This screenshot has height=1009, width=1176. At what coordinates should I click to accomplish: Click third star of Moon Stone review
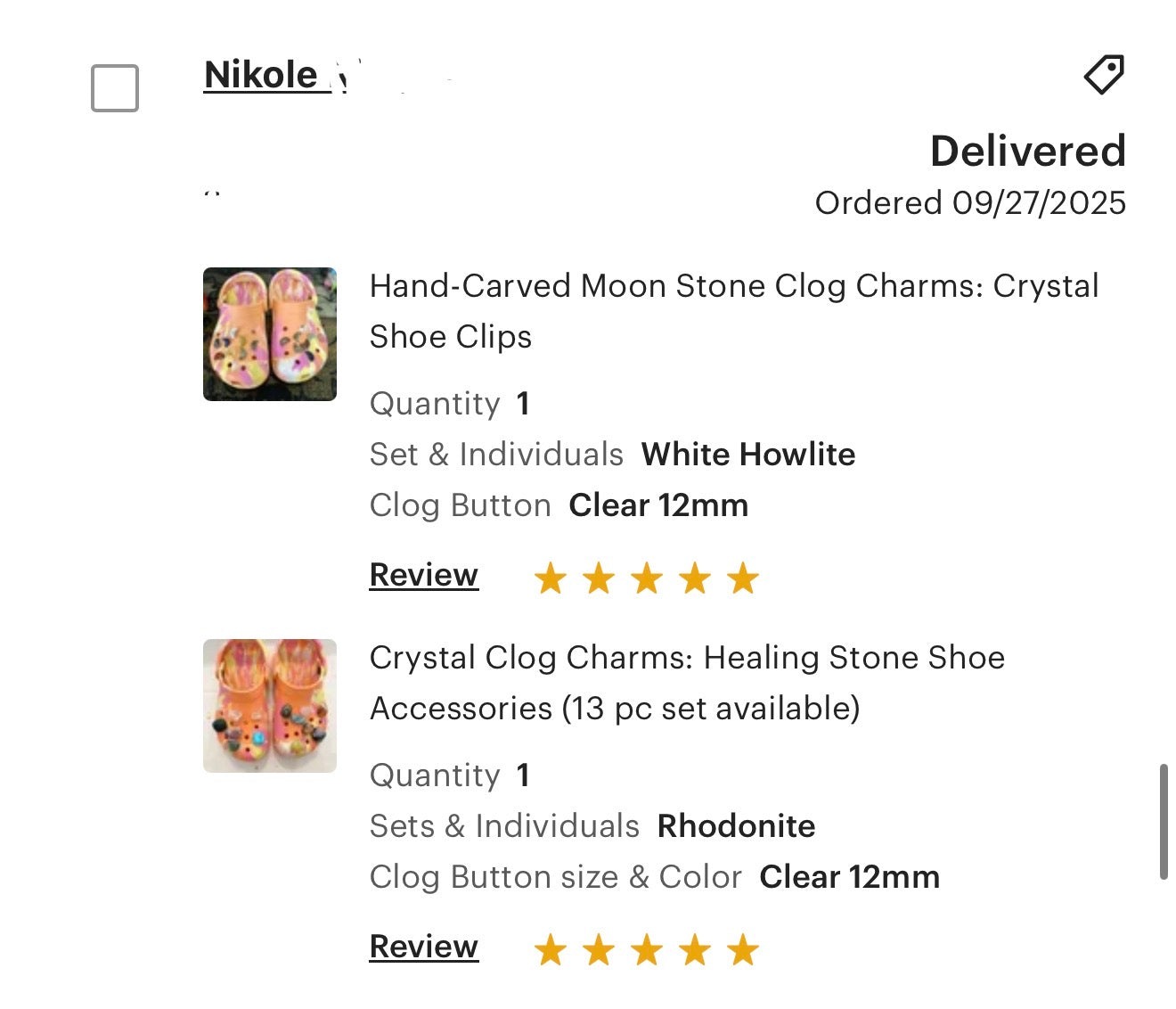coord(647,578)
